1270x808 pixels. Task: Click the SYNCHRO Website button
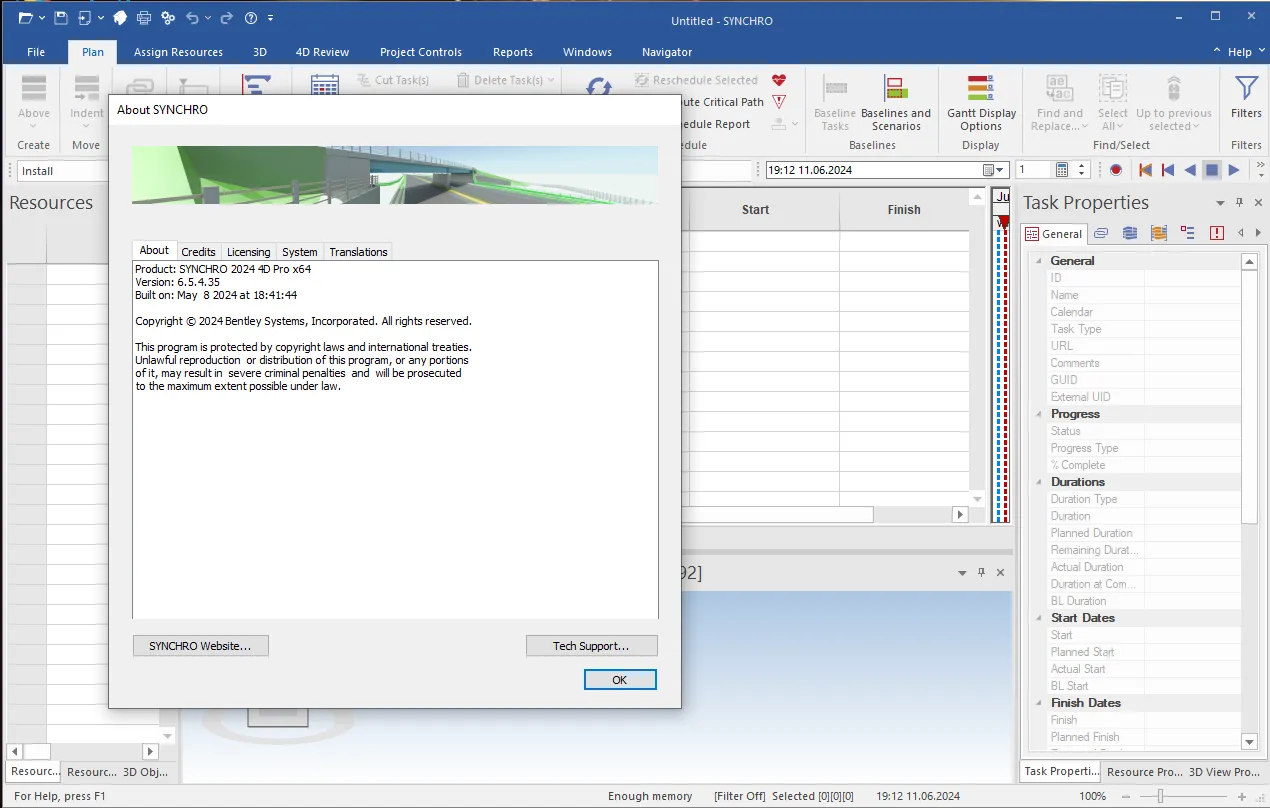(200, 646)
